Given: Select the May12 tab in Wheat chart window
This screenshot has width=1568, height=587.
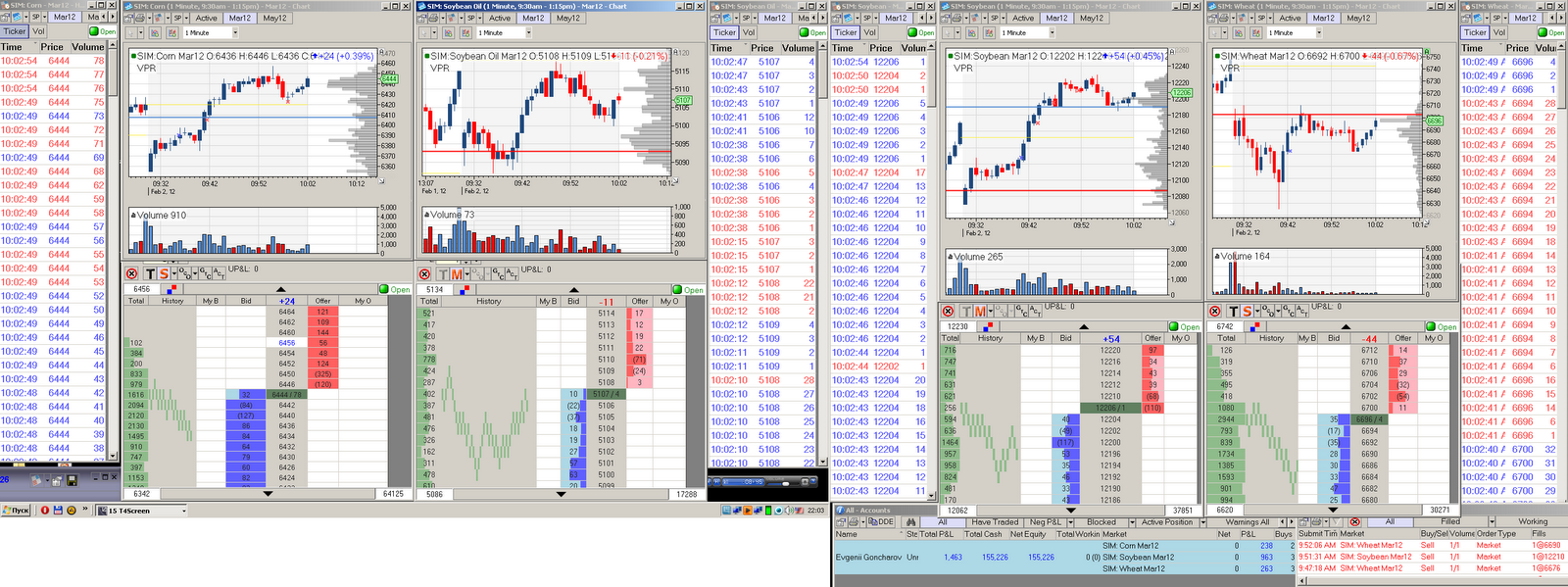Looking at the screenshot, I should [1359, 18].
